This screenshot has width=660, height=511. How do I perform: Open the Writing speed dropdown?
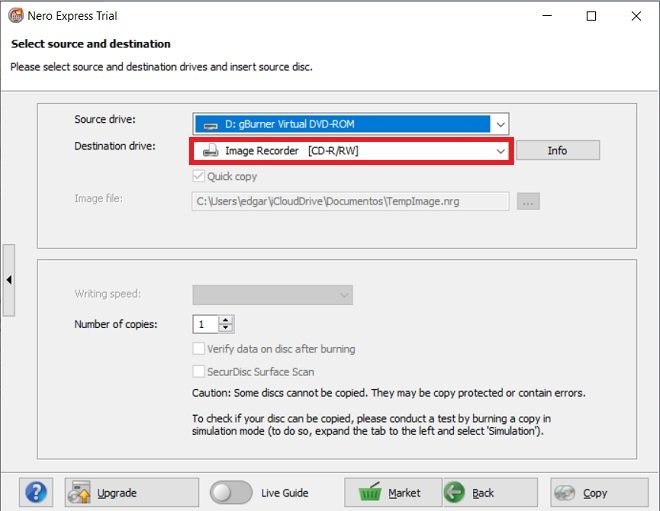point(273,295)
